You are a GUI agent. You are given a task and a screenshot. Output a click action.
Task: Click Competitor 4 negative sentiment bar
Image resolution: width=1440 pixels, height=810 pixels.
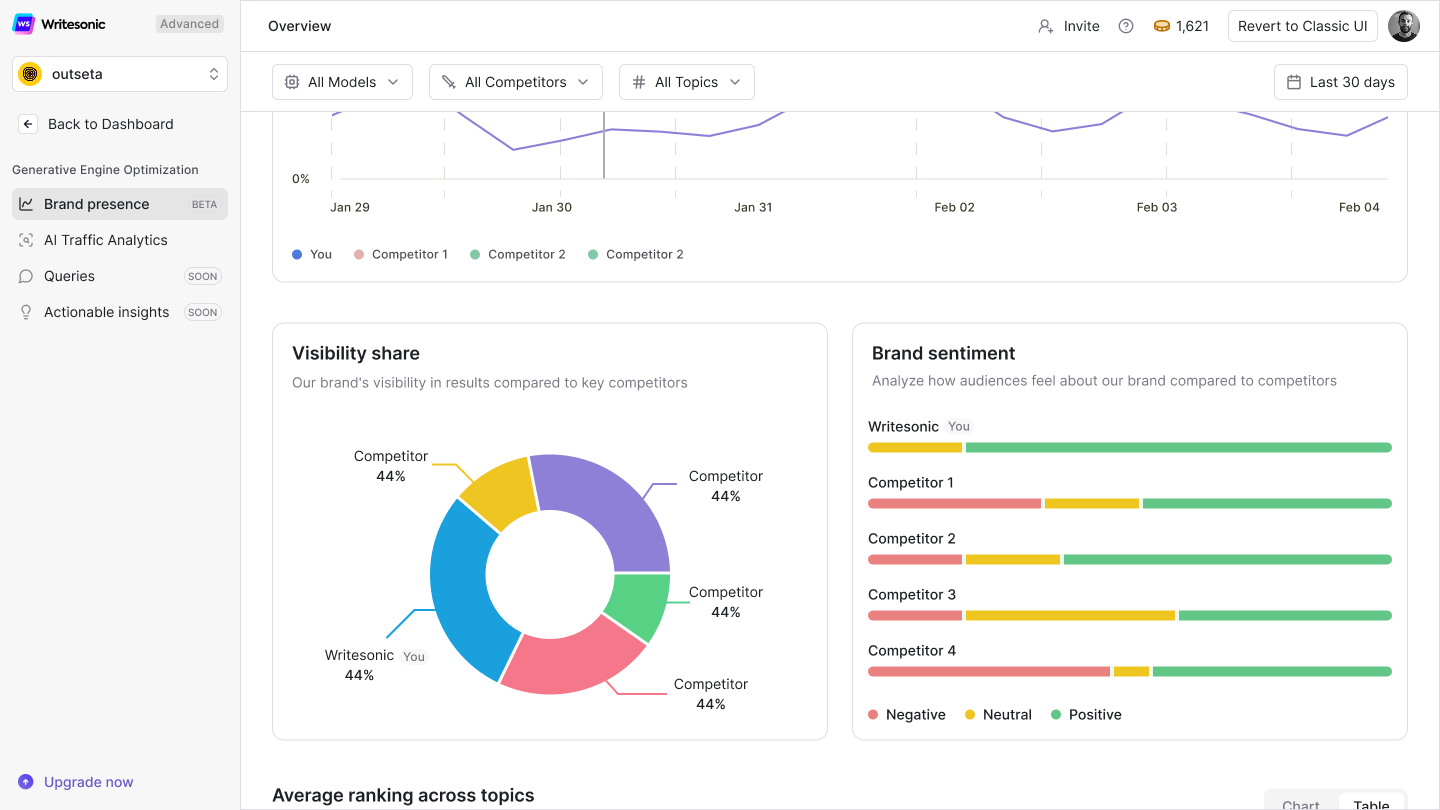[989, 672]
